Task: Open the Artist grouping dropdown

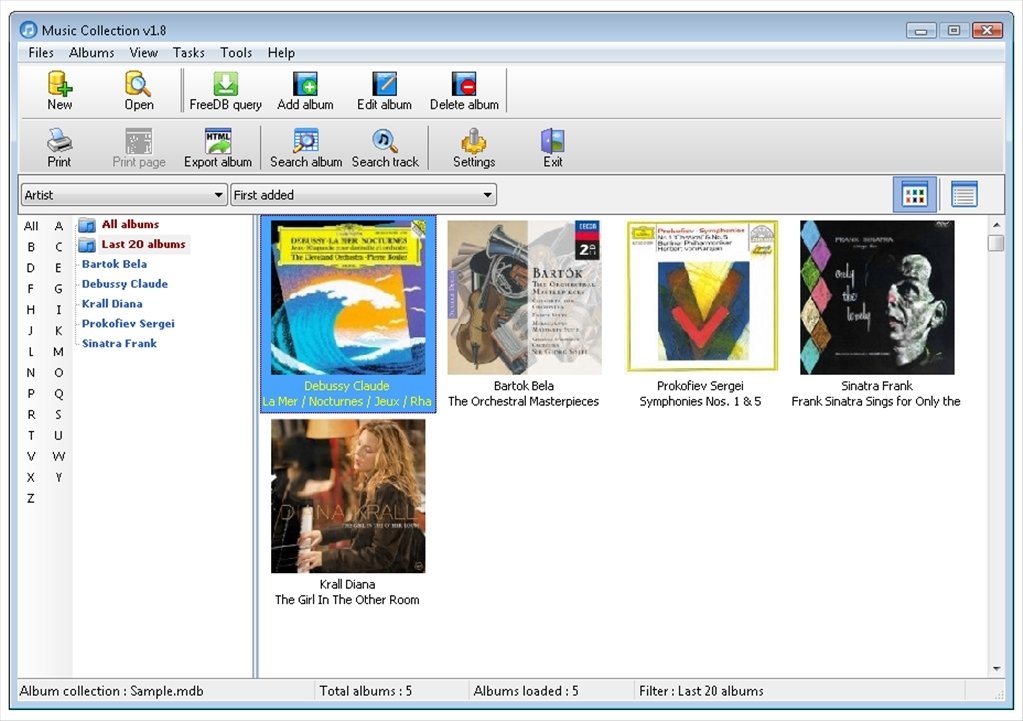Action: (x=123, y=194)
